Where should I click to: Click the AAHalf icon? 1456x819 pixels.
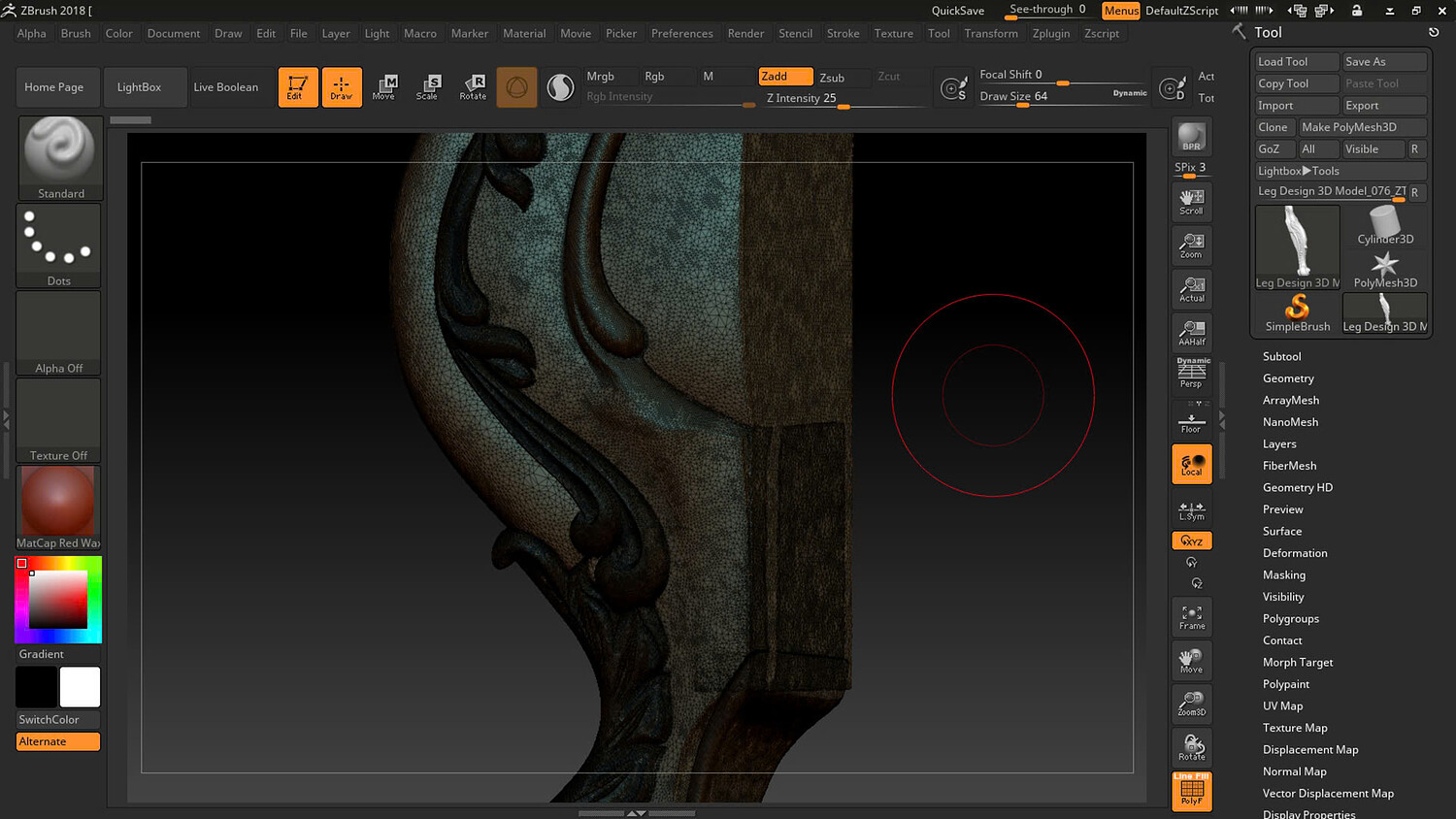click(1192, 333)
